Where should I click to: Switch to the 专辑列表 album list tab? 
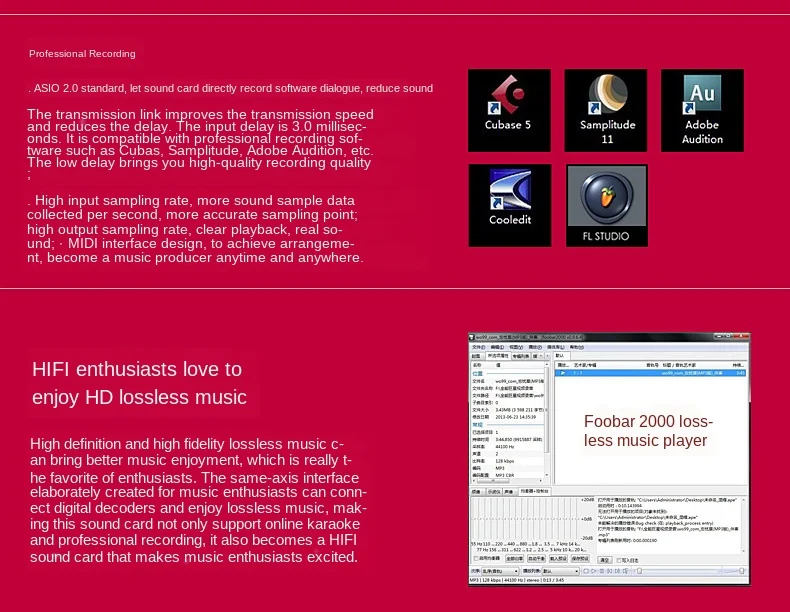(x=521, y=356)
